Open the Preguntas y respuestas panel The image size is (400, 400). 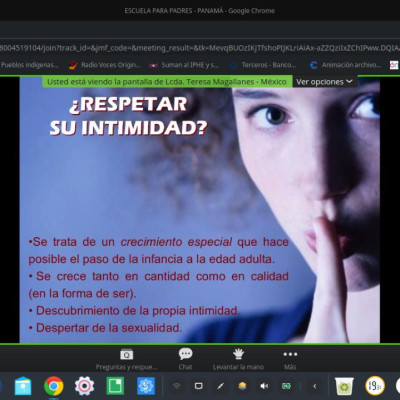pyautogui.click(x=126, y=359)
